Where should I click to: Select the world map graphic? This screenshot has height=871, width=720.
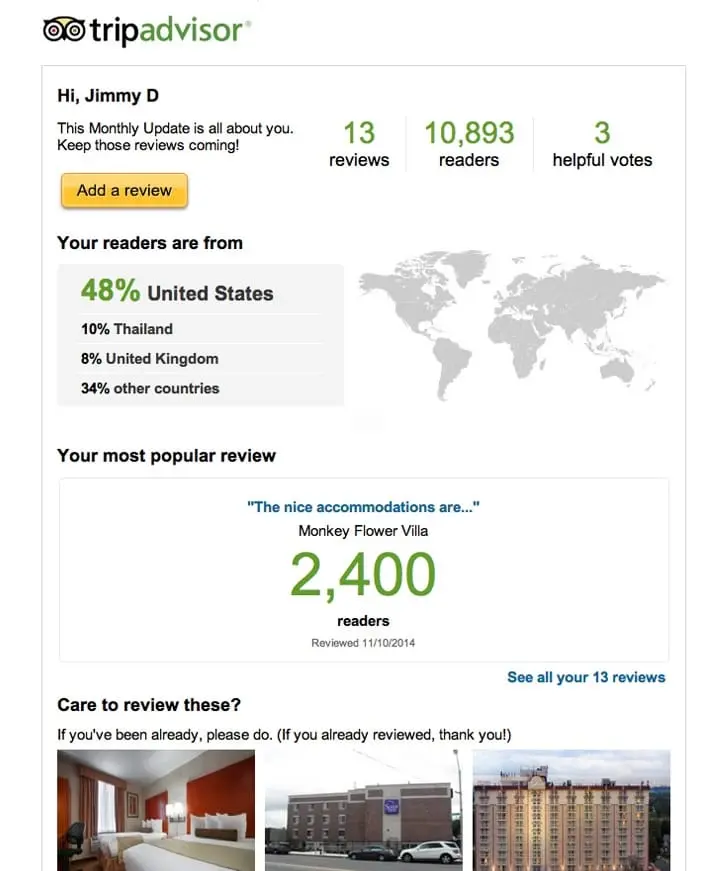tap(515, 330)
